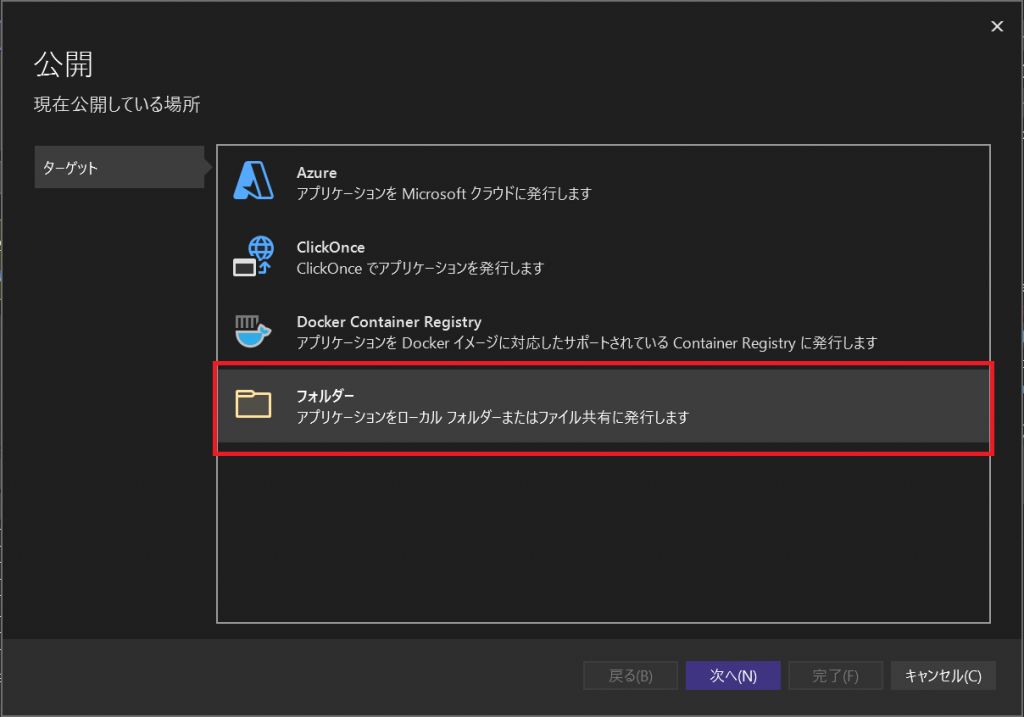1024x717 pixels.
Task: Click the Docker whale icon
Action: pyautogui.click(x=253, y=331)
